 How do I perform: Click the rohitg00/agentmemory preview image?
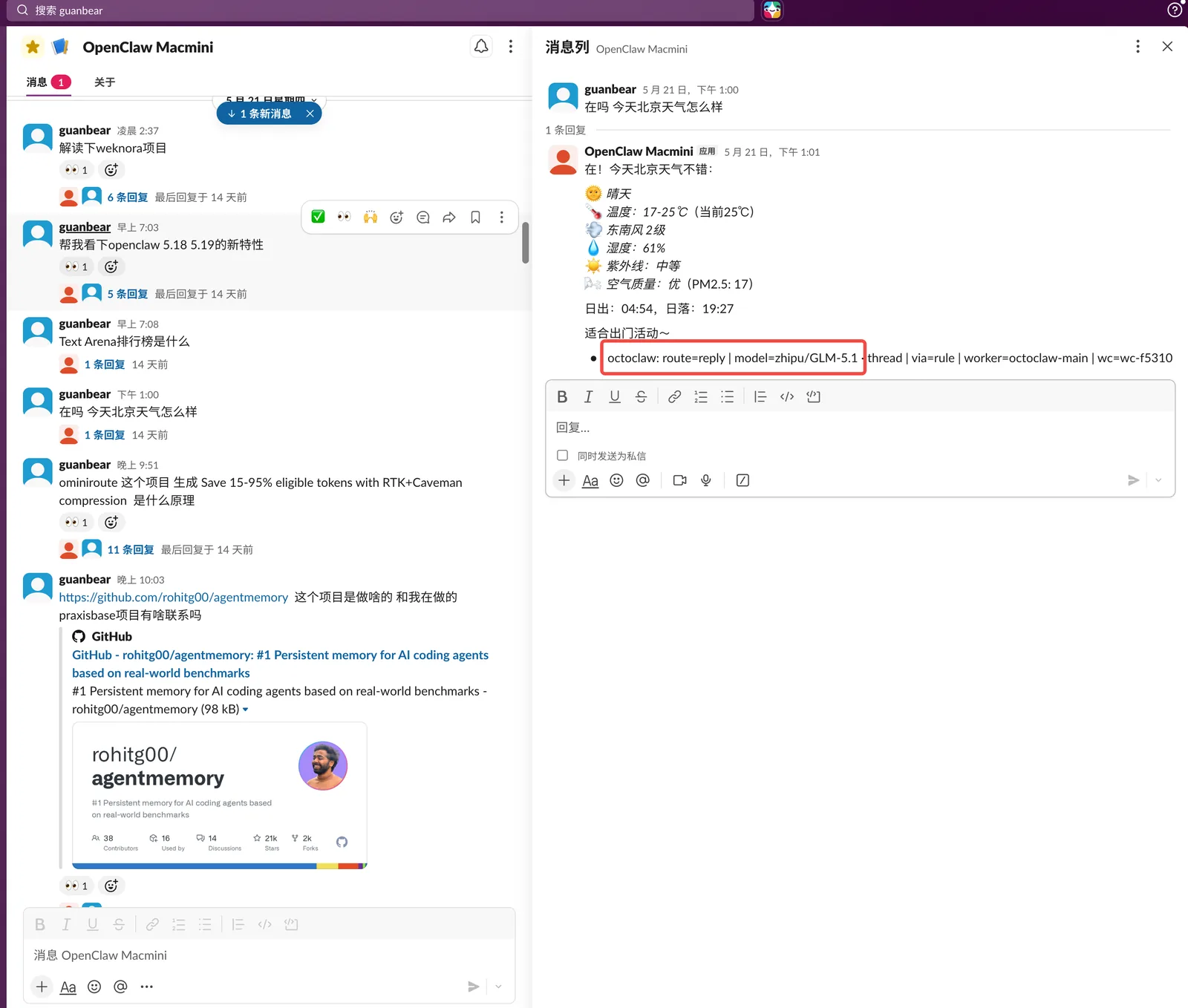(x=220, y=795)
